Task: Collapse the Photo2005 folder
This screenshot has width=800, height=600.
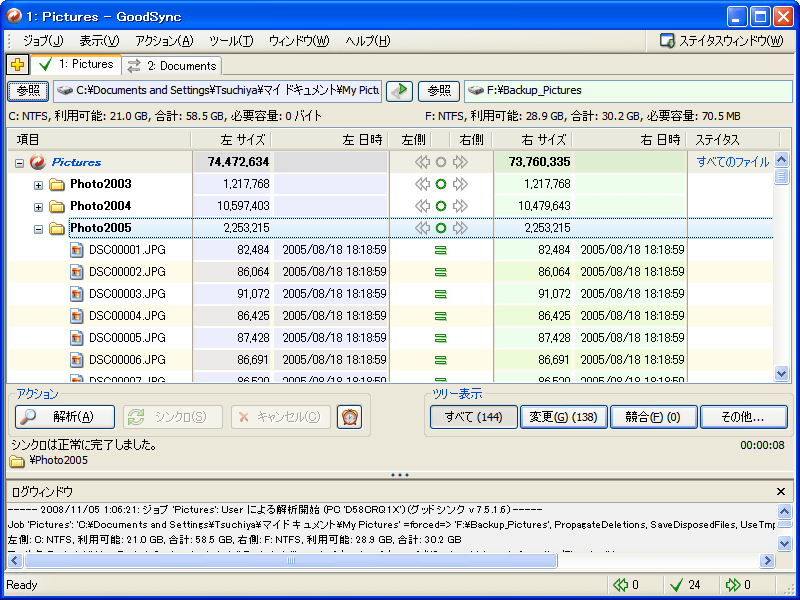Action: (38, 229)
